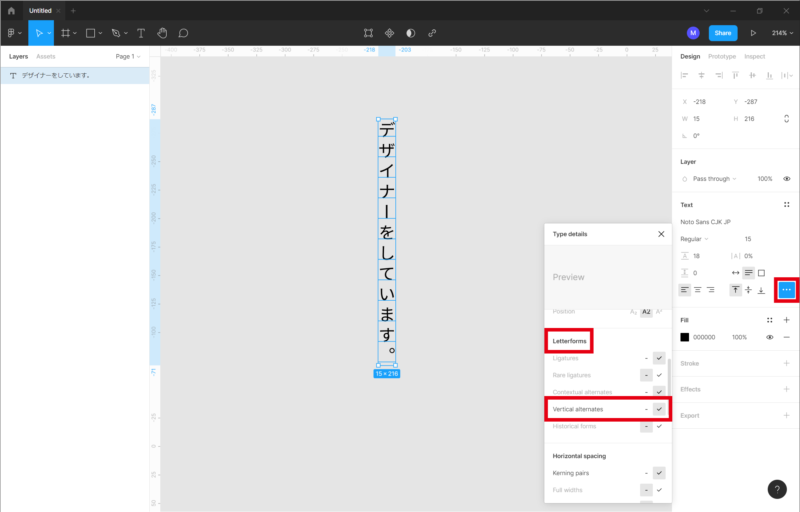Open the Pass through blend mode dropdown
The height and width of the screenshot is (512, 800).
[x=714, y=179]
